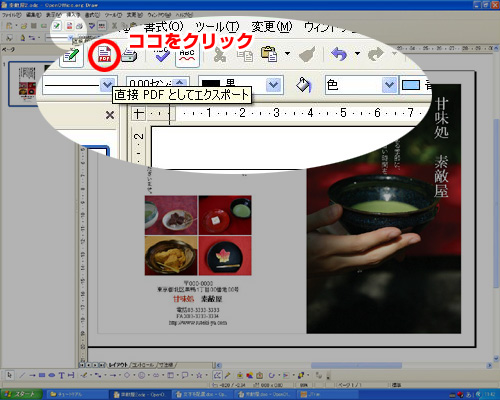Click the four-photo sweets collage on canvas
Image resolution: width=500 pixels, height=400 pixels.
coord(198,235)
